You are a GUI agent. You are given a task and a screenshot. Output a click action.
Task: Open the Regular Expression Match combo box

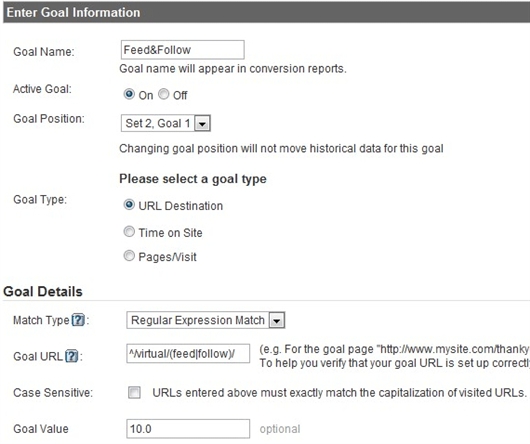(x=206, y=320)
